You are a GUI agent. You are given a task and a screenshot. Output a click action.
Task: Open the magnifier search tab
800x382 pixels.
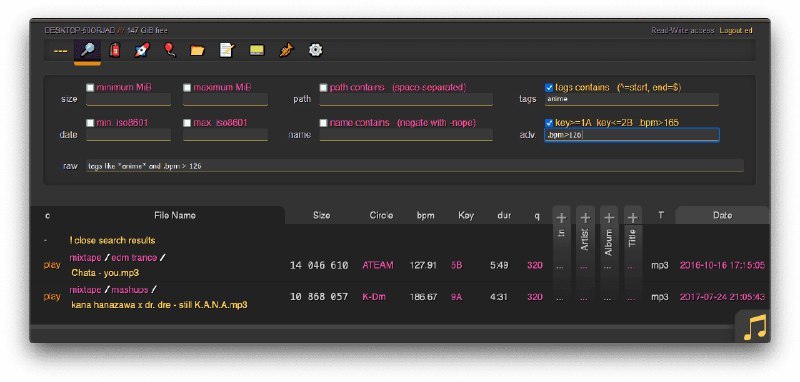87,50
